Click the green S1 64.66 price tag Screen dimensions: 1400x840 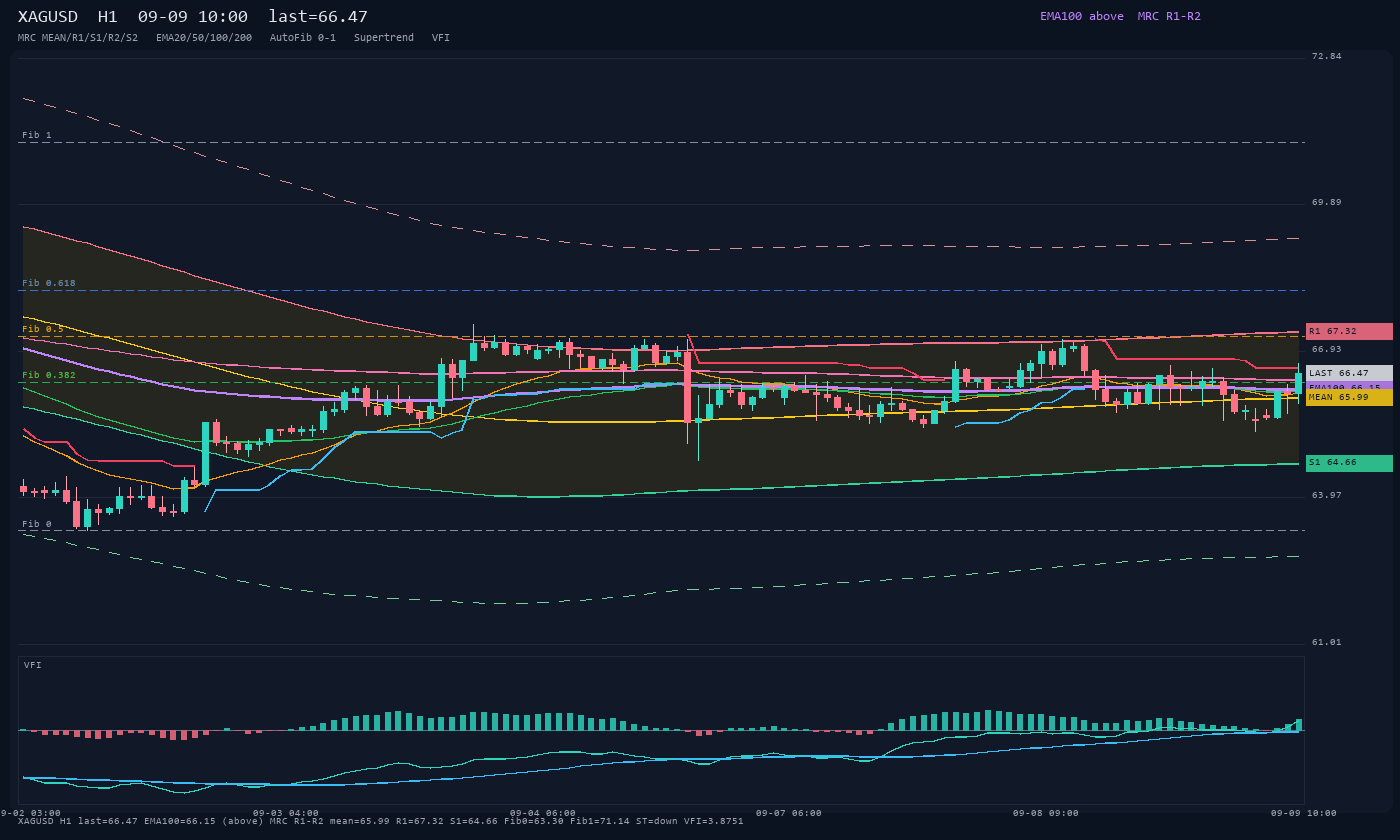click(x=1349, y=463)
